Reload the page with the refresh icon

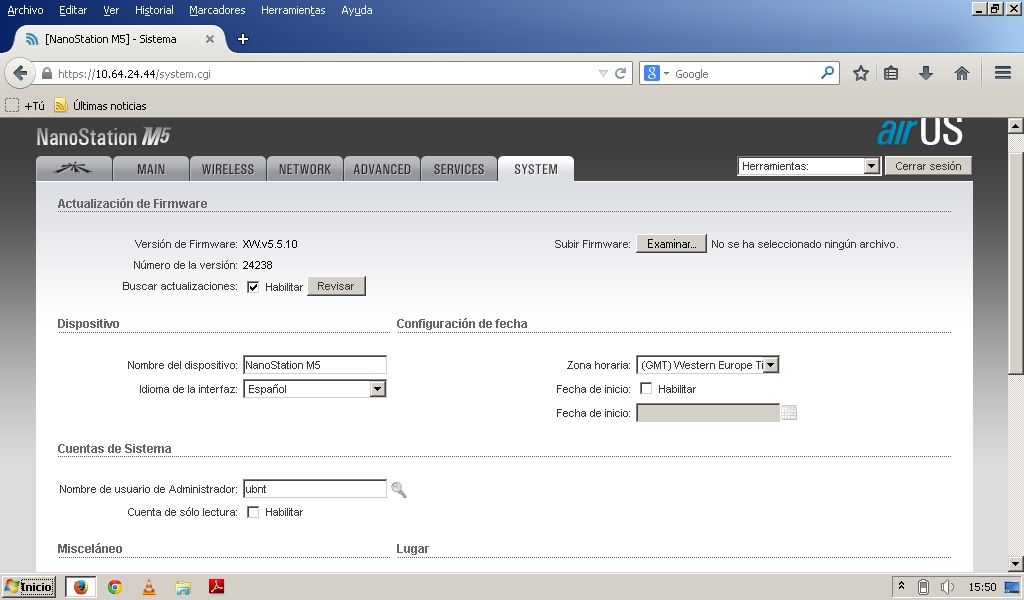coord(621,73)
